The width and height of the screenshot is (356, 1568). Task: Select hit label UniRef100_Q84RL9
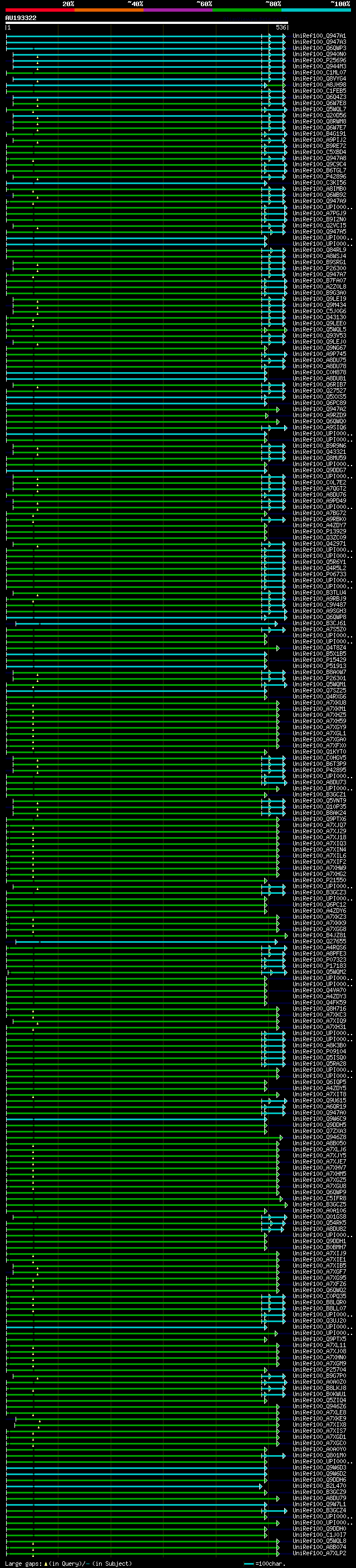tap(319, 250)
